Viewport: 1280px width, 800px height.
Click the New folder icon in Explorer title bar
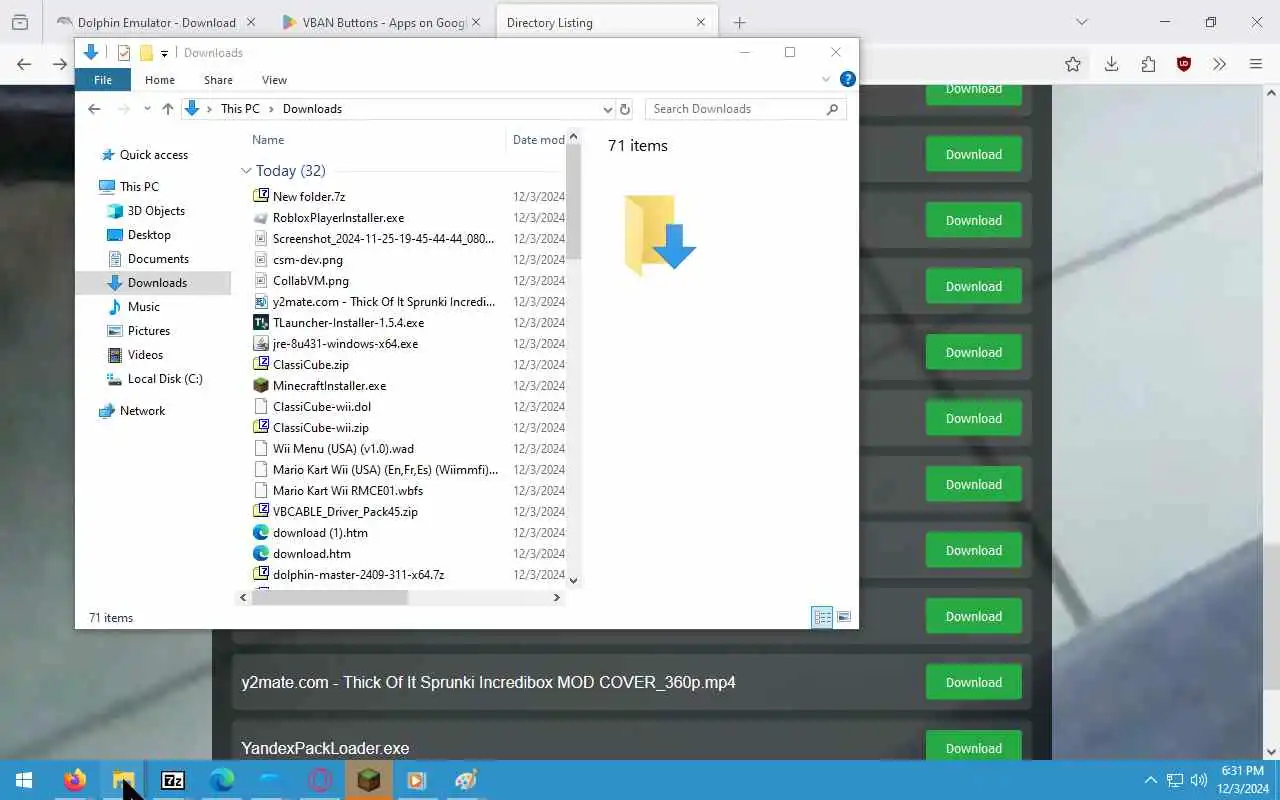(x=146, y=53)
